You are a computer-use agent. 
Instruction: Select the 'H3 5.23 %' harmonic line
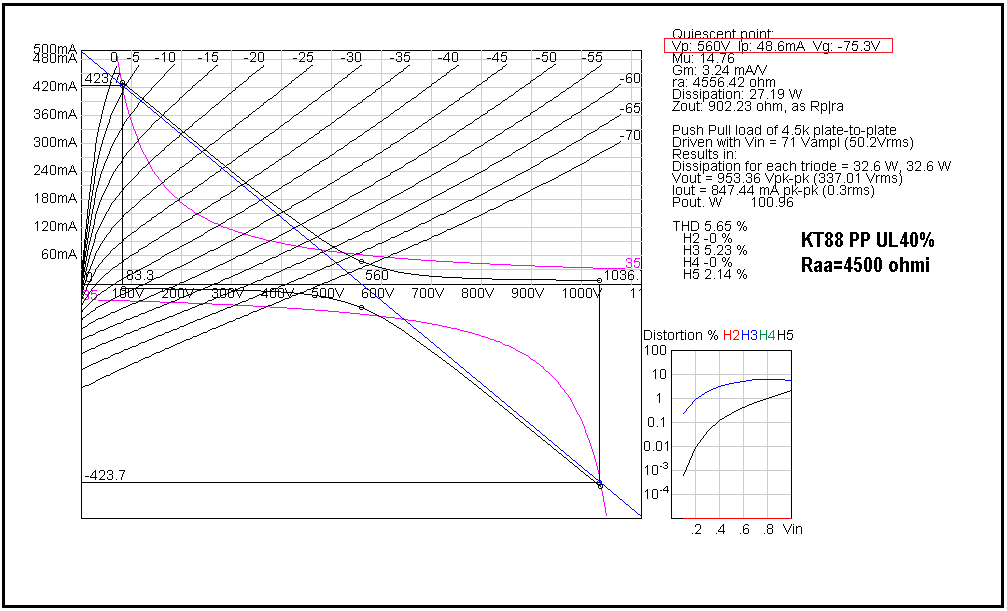point(715,251)
